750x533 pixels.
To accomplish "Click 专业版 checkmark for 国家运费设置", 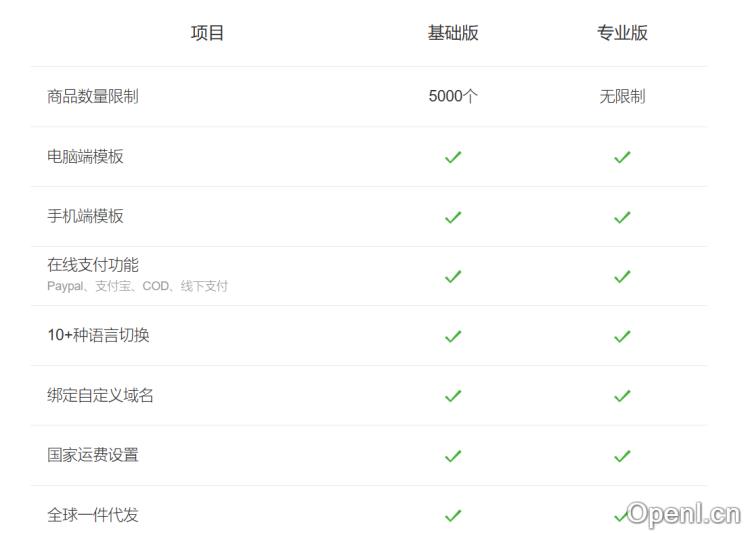I will (622, 456).
